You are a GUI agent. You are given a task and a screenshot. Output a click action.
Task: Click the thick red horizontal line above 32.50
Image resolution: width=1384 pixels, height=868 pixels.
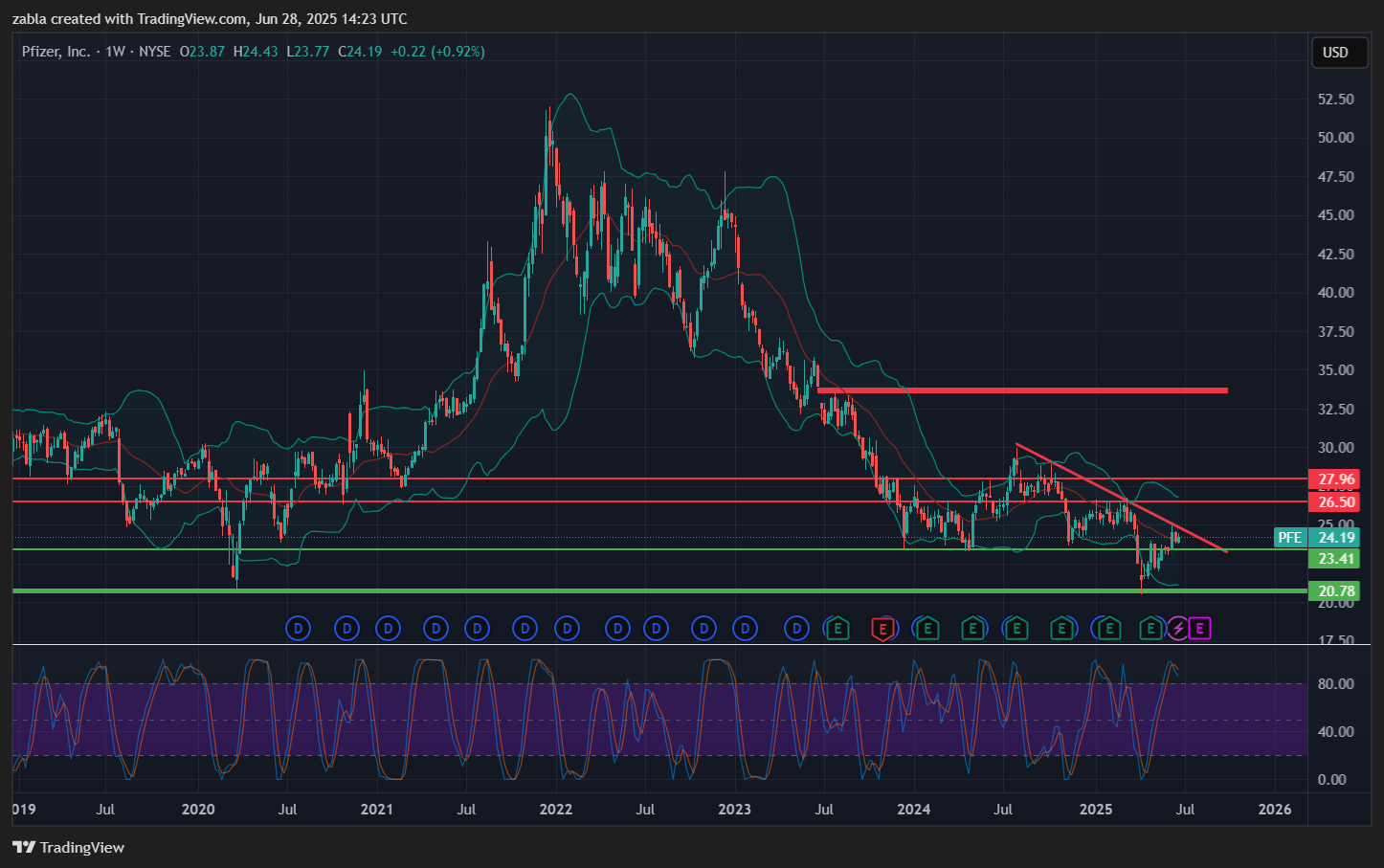pos(1022,390)
